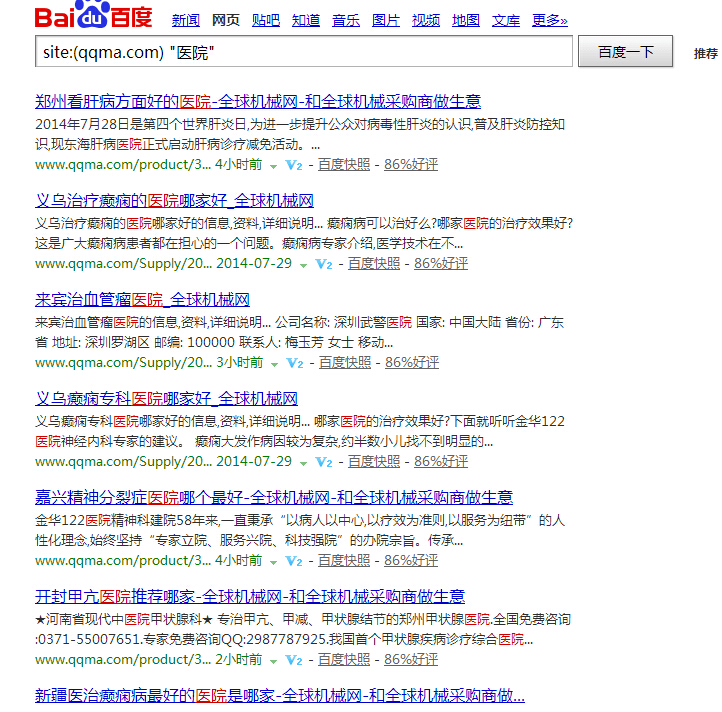Click the 百度一下 search button
Viewport: 722px width, 712px height.
(x=625, y=51)
